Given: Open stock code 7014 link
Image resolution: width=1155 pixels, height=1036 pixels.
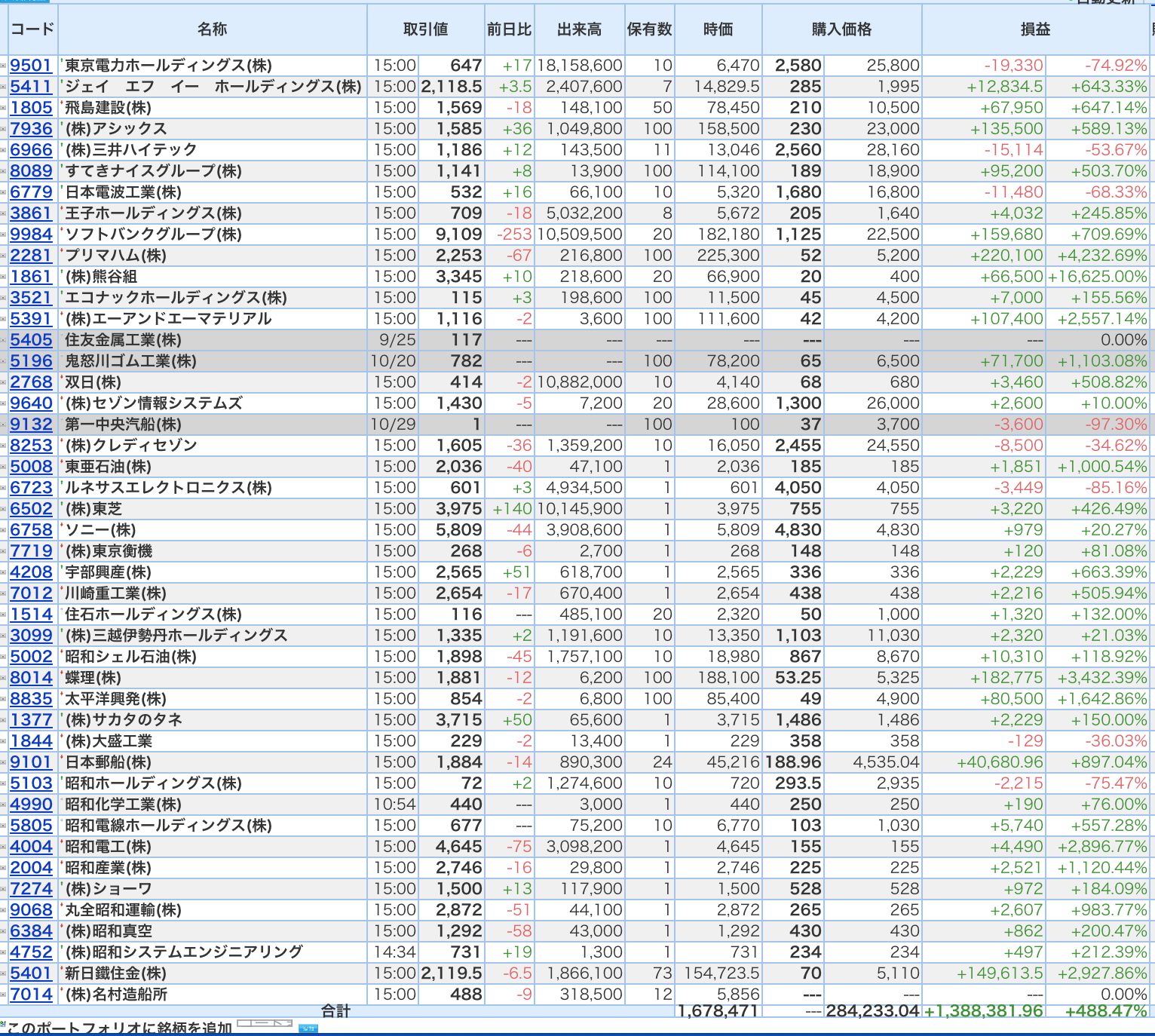Looking at the screenshot, I should [x=31, y=995].
